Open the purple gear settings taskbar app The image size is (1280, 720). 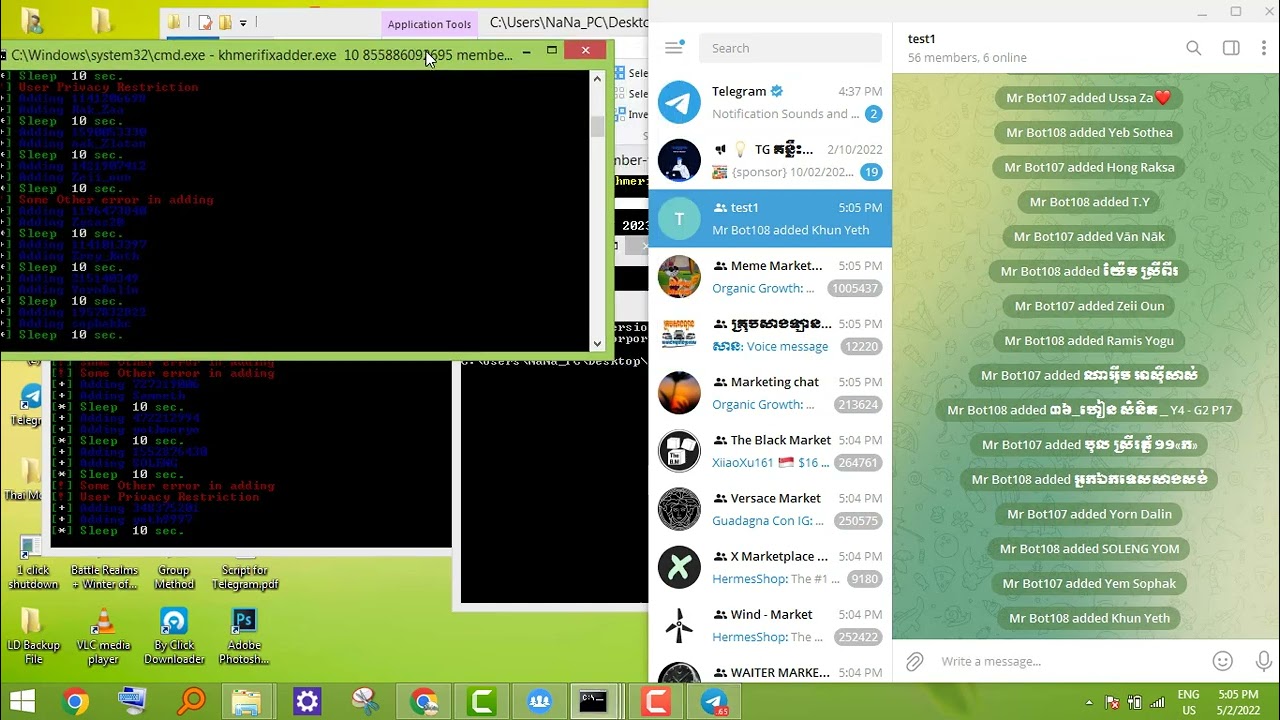(307, 702)
